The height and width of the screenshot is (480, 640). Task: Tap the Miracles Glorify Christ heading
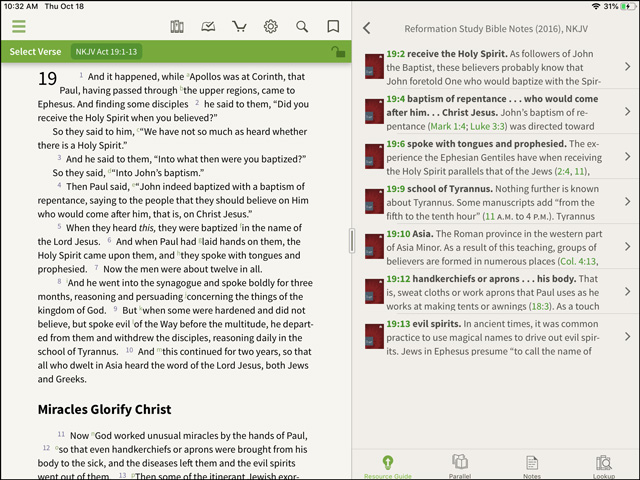(104, 409)
